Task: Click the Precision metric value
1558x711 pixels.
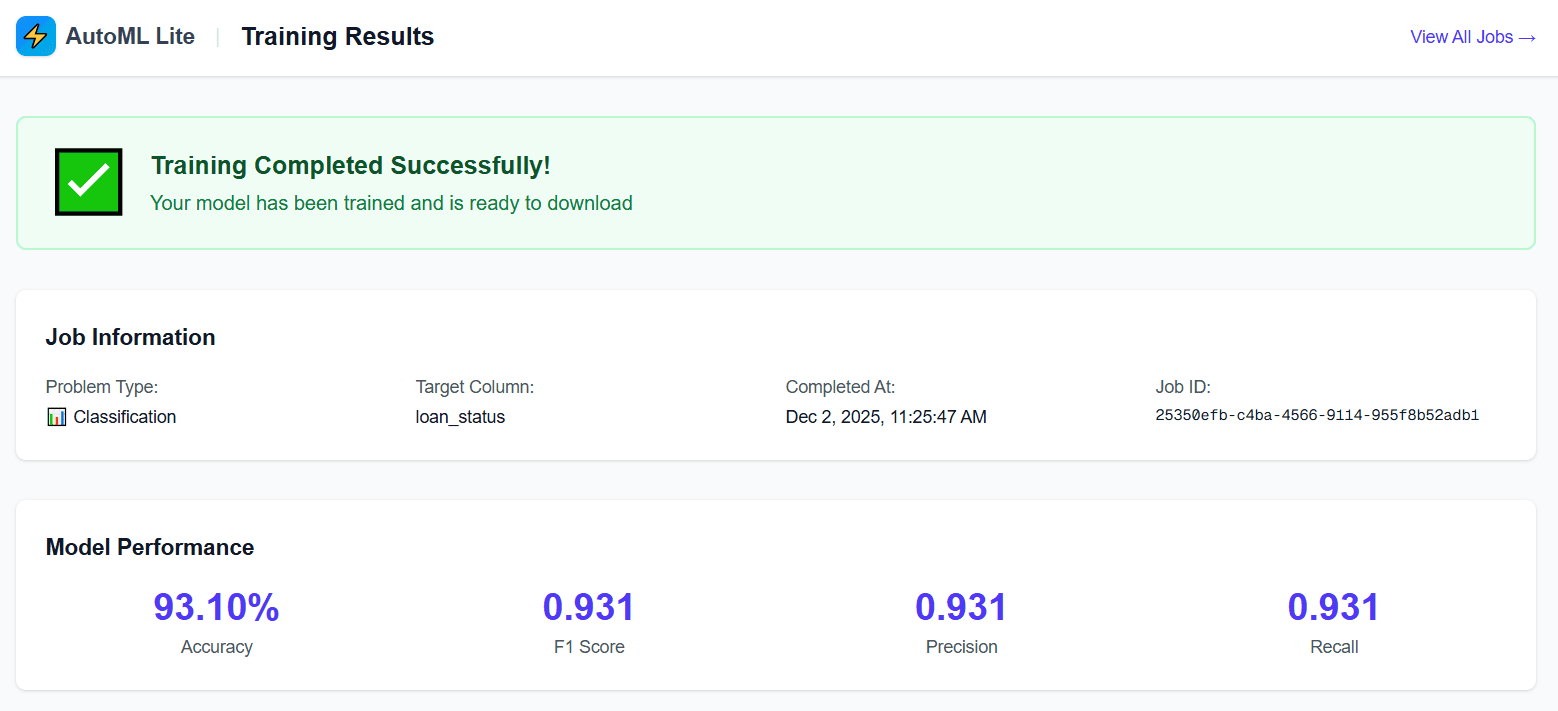Action: coord(961,607)
